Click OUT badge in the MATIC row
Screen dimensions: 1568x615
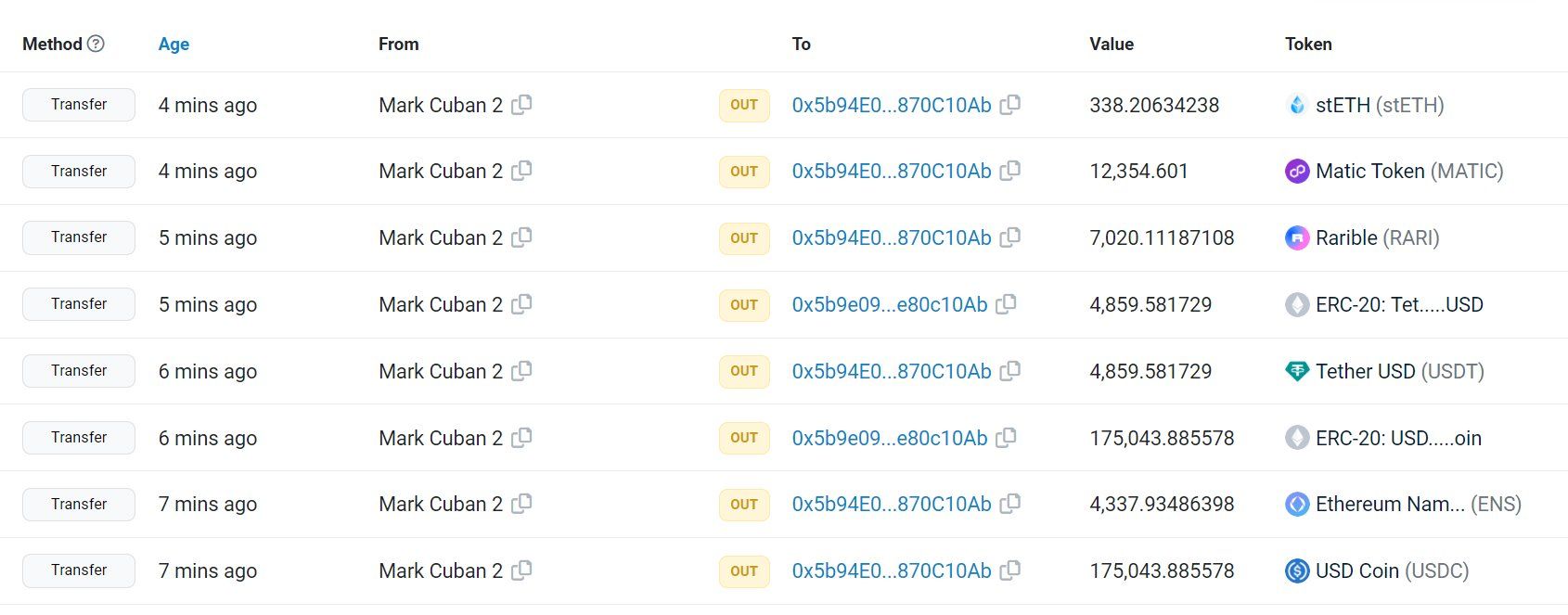tap(744, 172)
